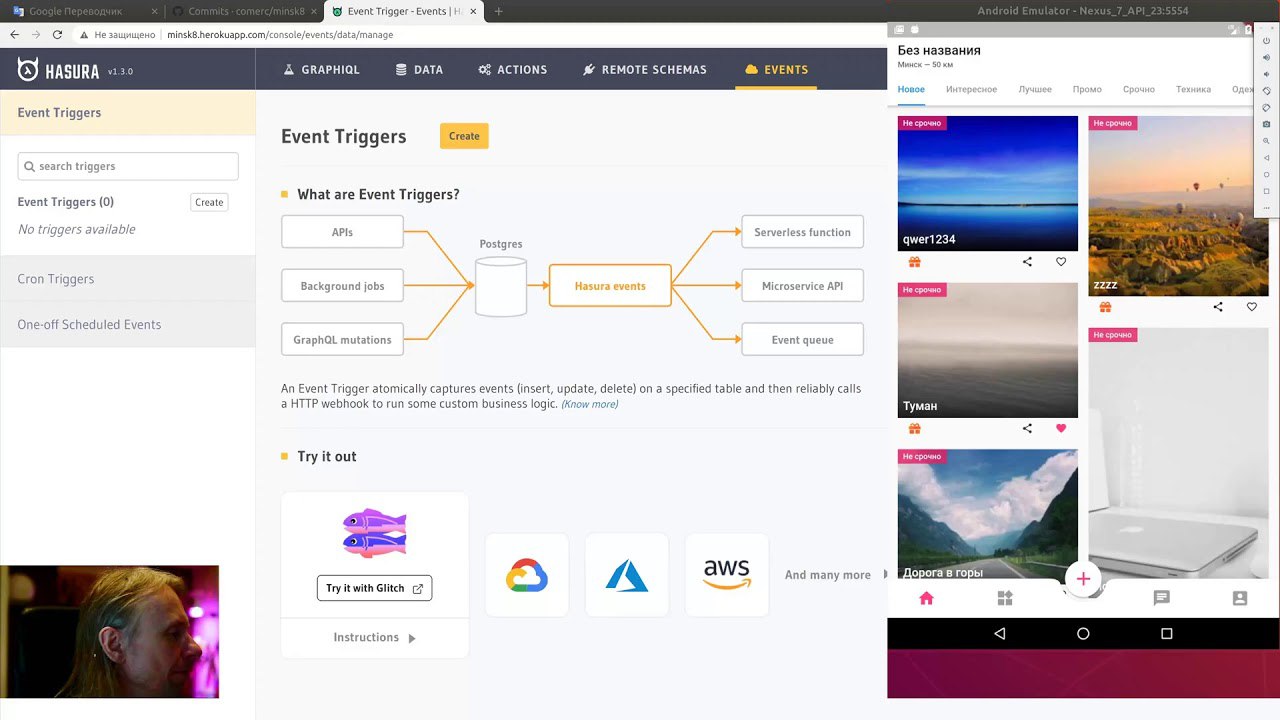Click the gift icon under qwer1234
Viewport: 1280px width, 720px height.
point(914,262)
